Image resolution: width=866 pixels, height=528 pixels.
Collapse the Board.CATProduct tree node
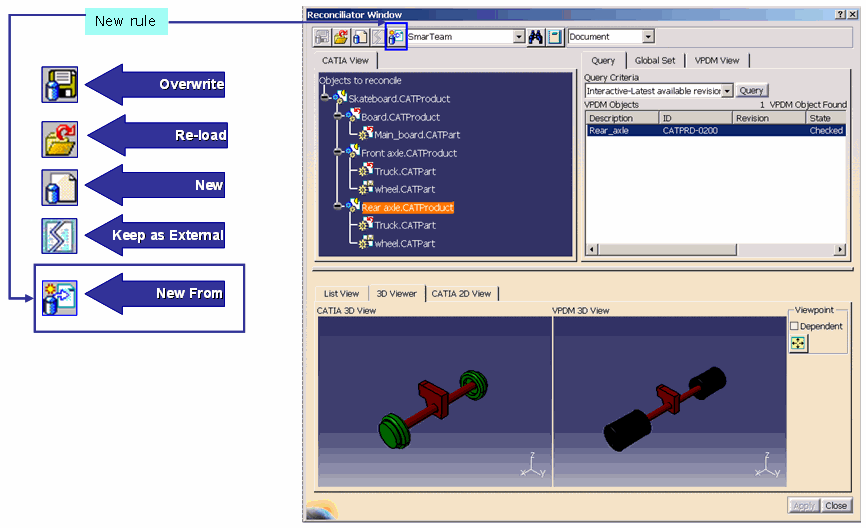pyautogui.click(x=337, y=117)
